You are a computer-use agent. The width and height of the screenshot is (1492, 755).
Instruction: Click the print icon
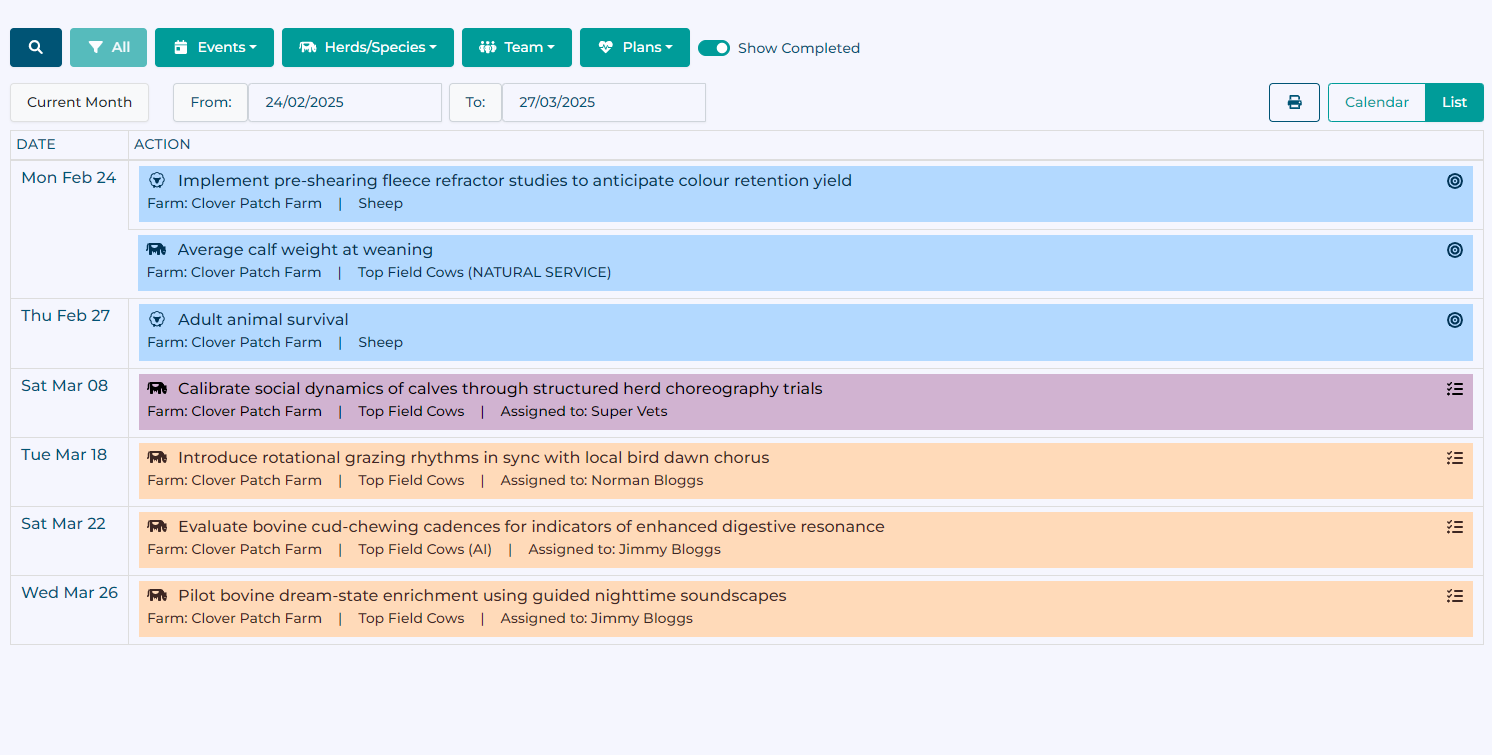pos(1294,102)
